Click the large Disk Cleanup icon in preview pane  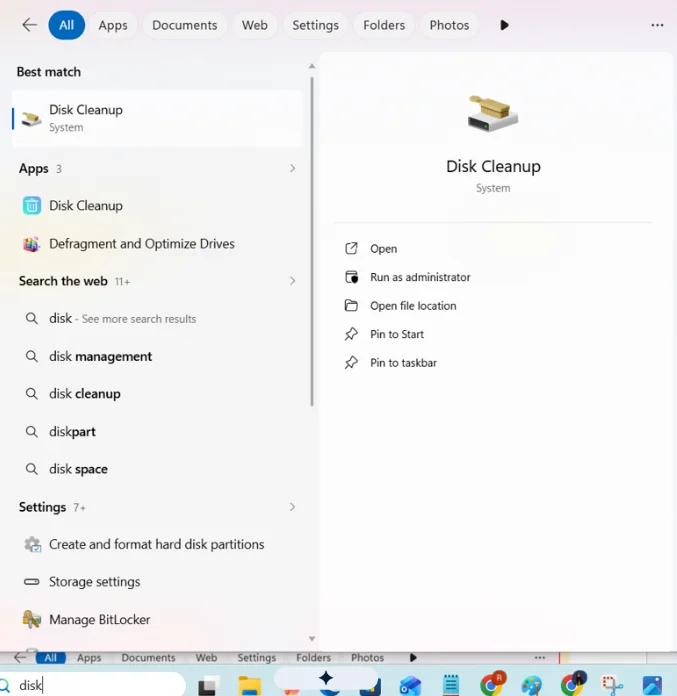493,114
